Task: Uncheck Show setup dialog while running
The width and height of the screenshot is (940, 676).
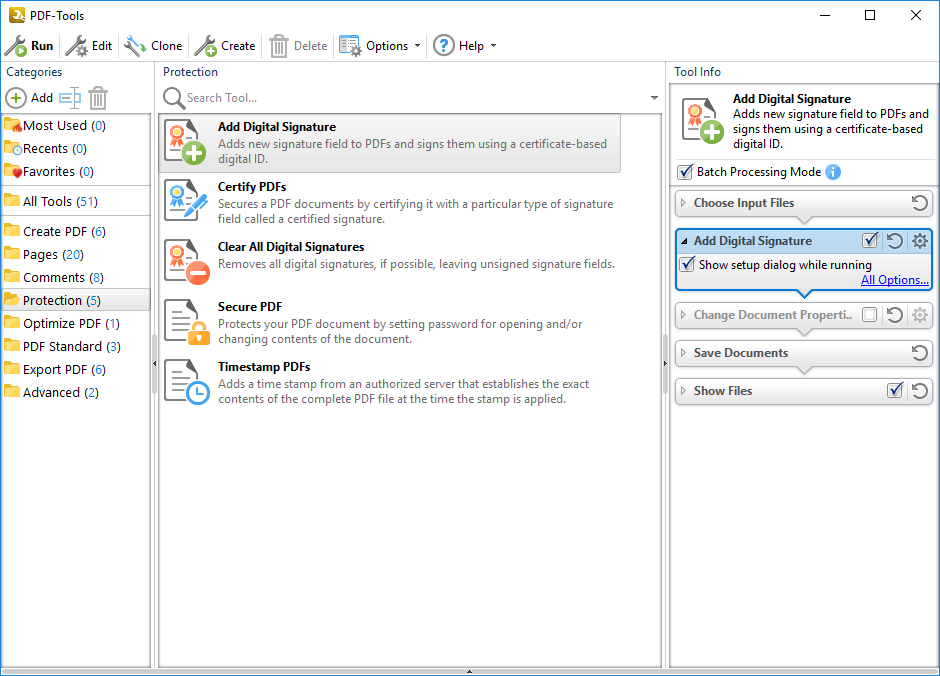Action: tap(687, 265)
